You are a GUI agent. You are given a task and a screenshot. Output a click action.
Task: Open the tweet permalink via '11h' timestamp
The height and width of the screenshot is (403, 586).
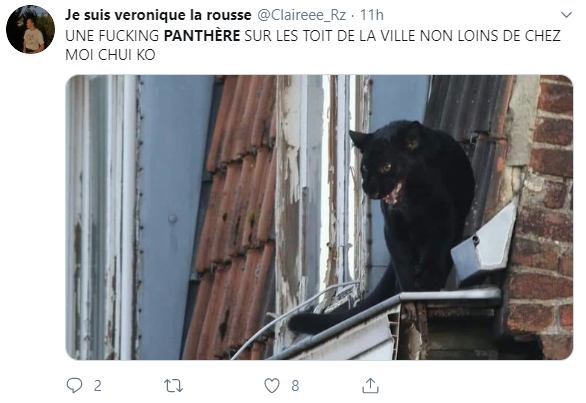pos(372,15)
